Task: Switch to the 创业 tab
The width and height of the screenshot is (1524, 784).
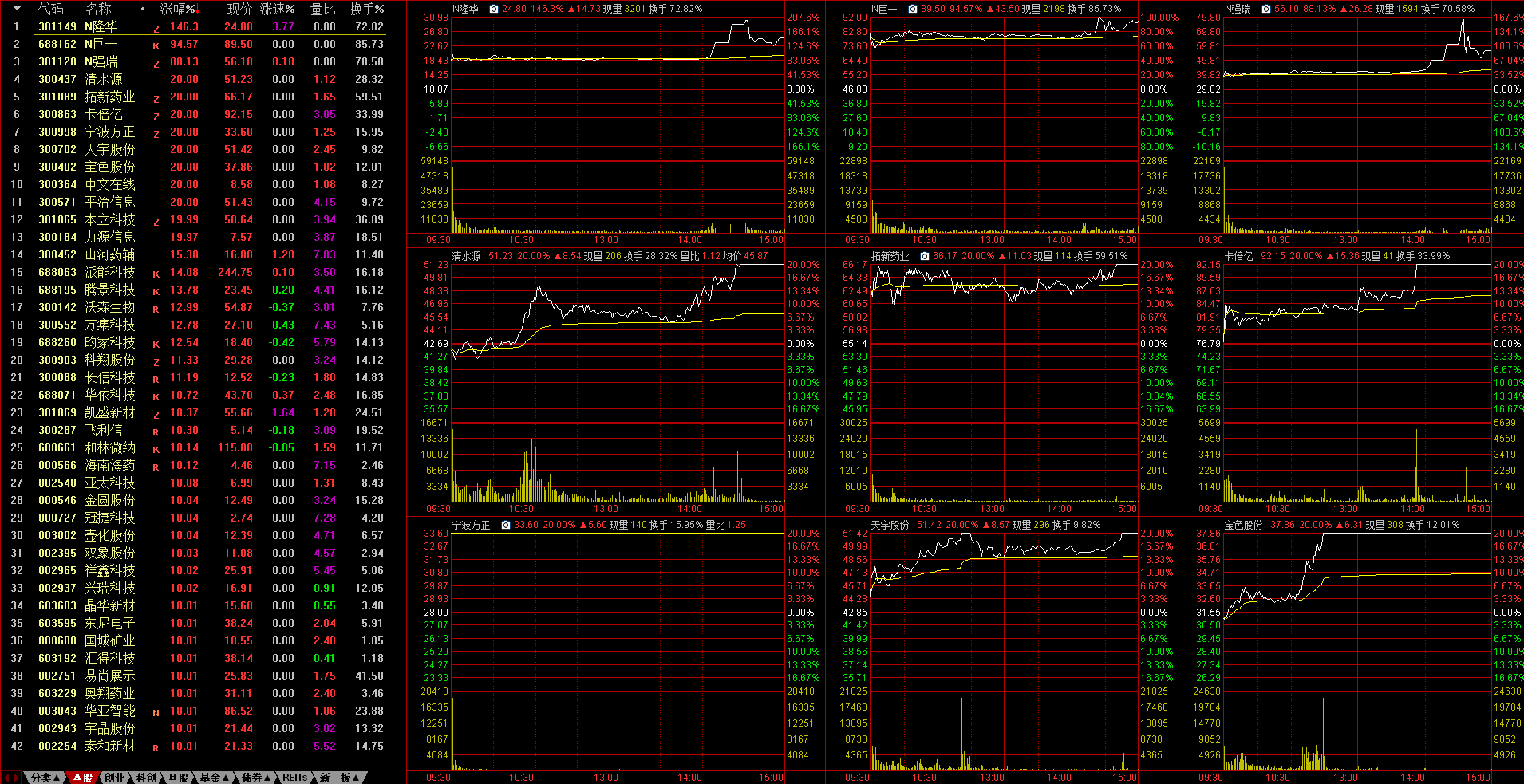Action: [115, 778]
